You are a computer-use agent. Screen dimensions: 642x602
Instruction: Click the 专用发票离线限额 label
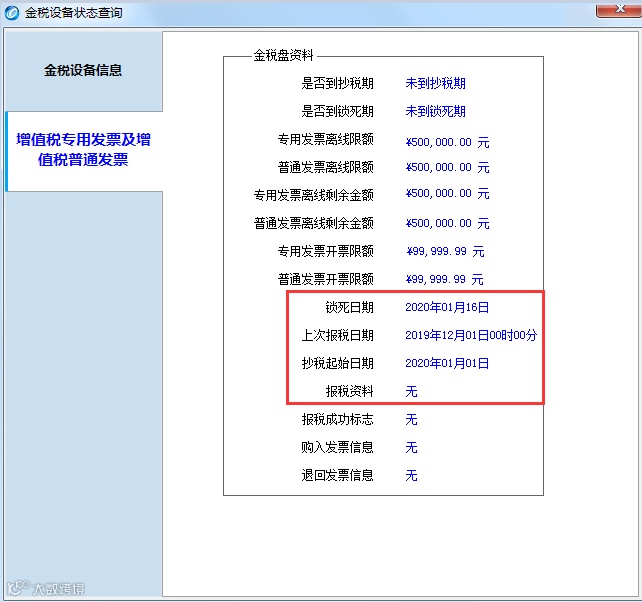(326, 139)
